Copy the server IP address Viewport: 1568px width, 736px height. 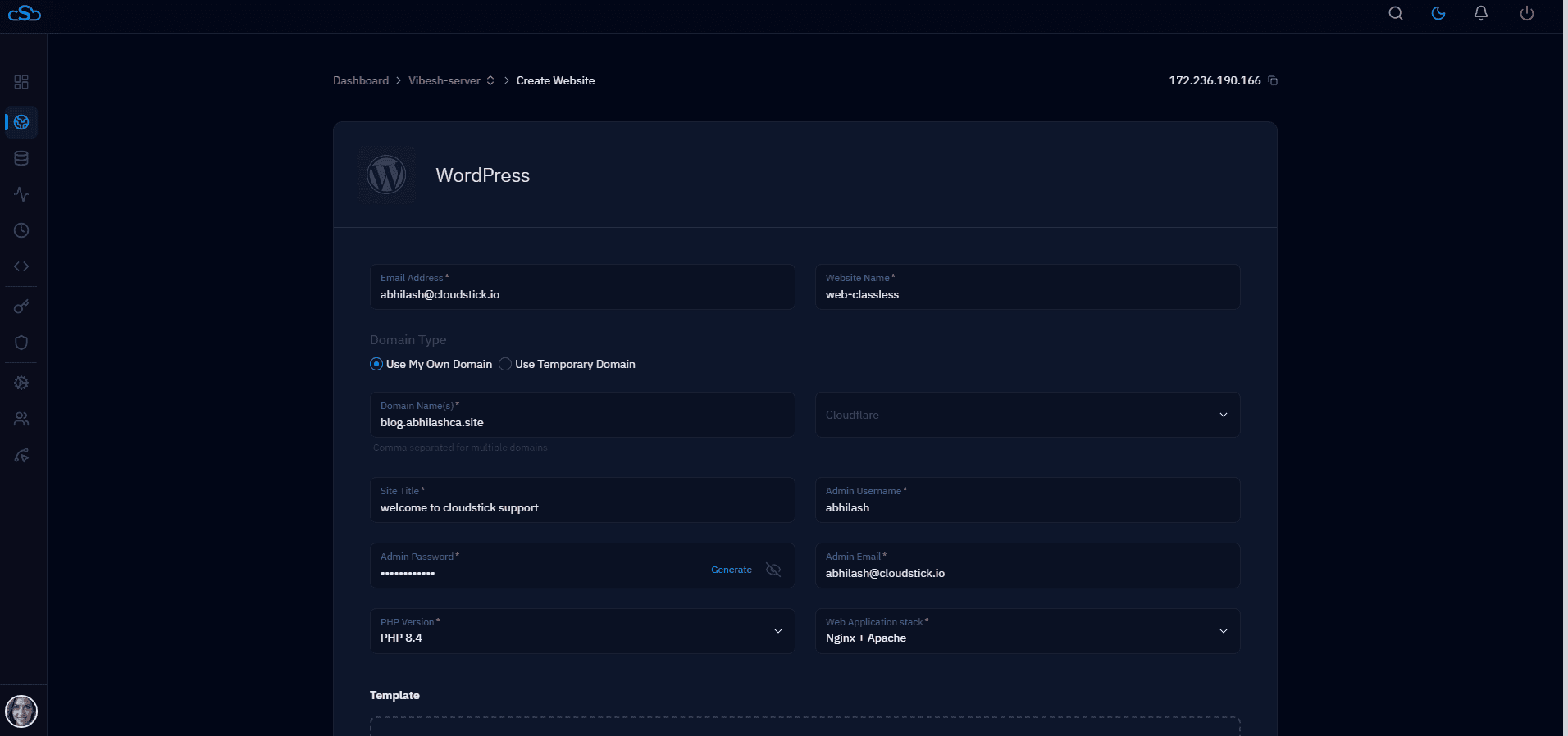(x=1273, y=80)
